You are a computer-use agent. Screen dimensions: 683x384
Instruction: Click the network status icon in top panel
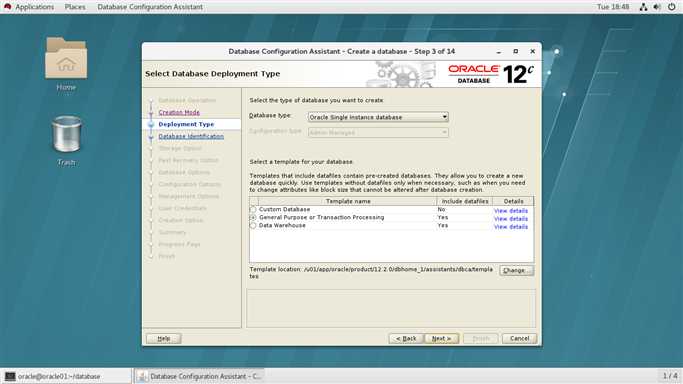click(643, 7)
